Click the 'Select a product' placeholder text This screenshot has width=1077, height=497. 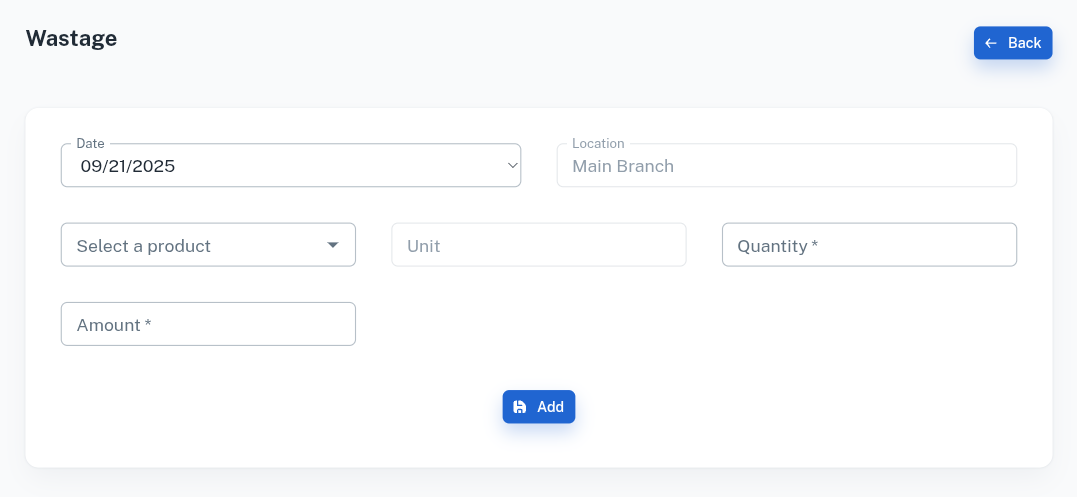(x=144, y=246)
